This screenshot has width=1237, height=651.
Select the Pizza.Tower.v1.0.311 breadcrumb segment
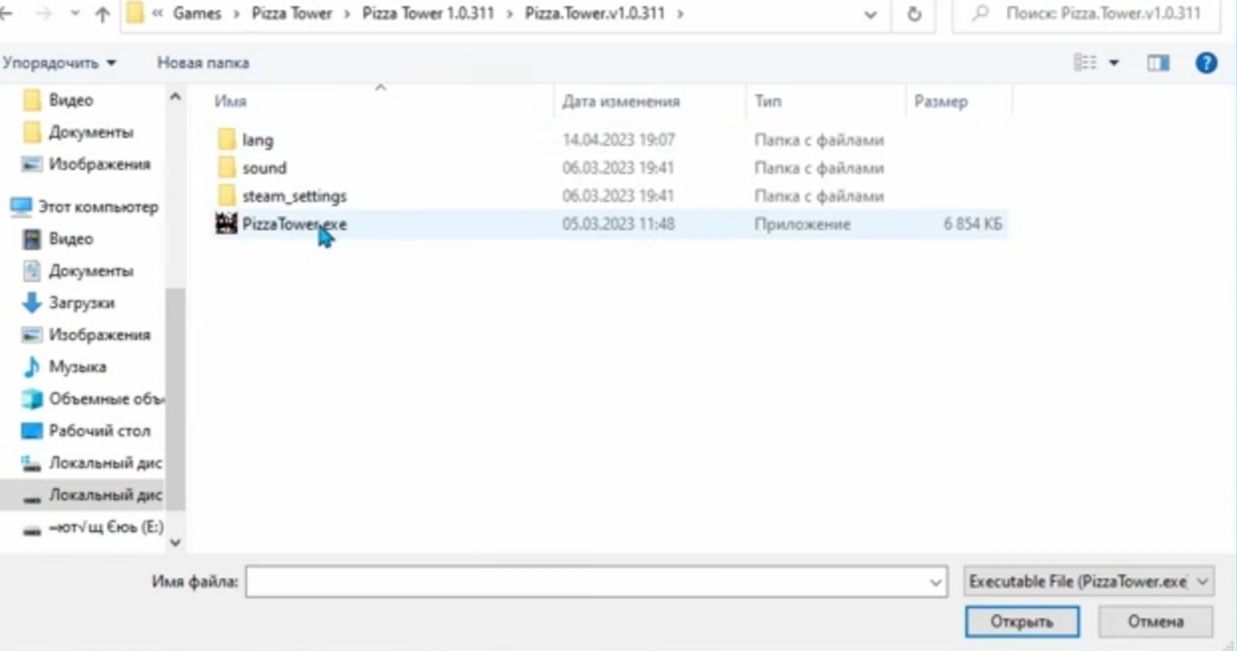click(597, 14)
